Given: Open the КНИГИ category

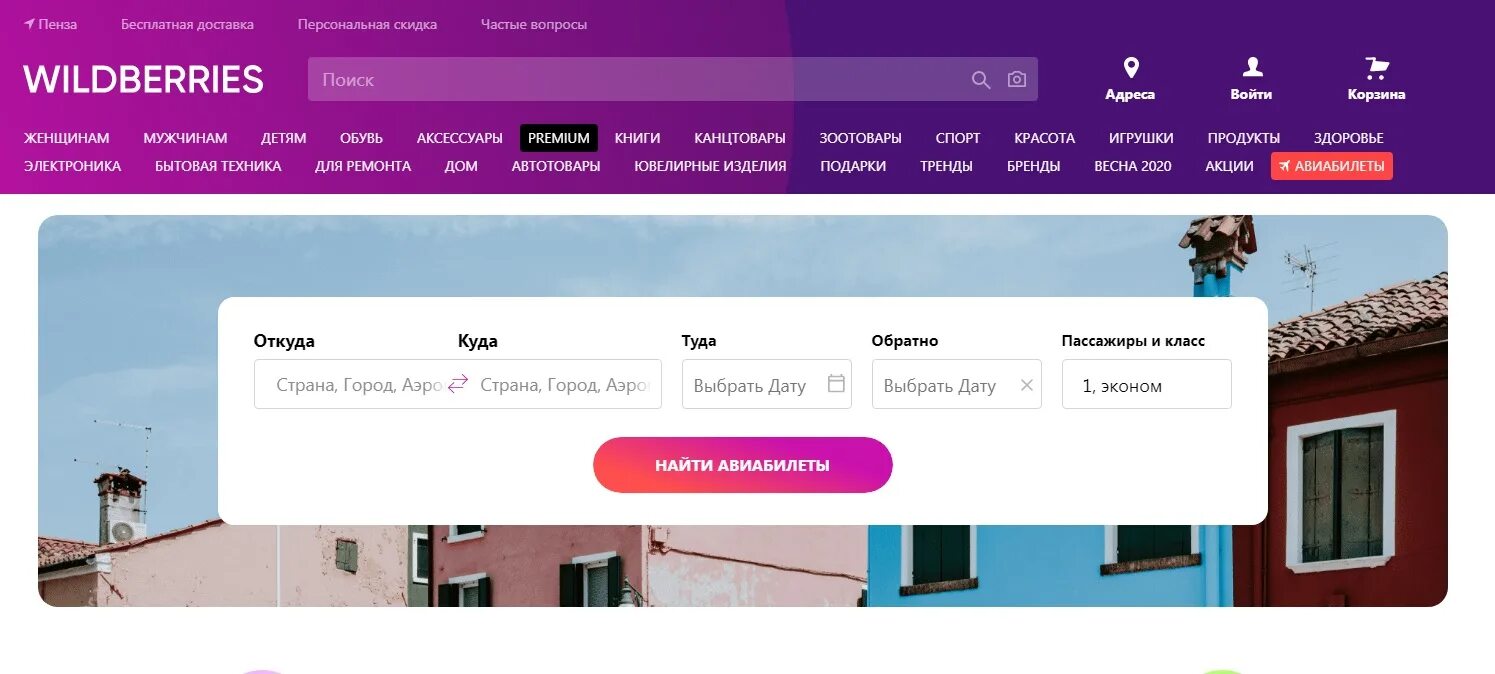Looking at the screenshot, I should [638, 138].
